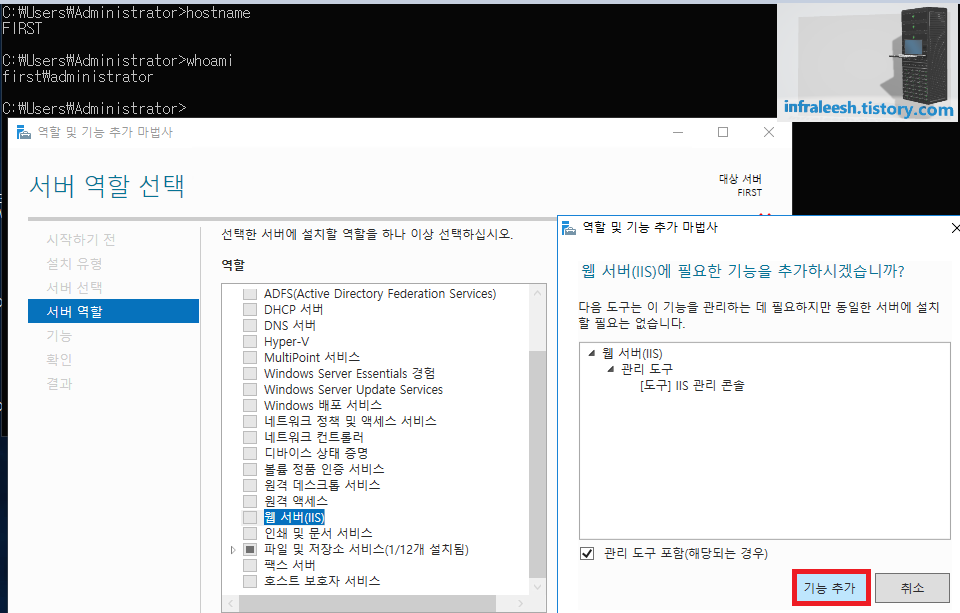960x613 pixels.
Task: Check the ADFS role checkbox
Action: (250, 294)
